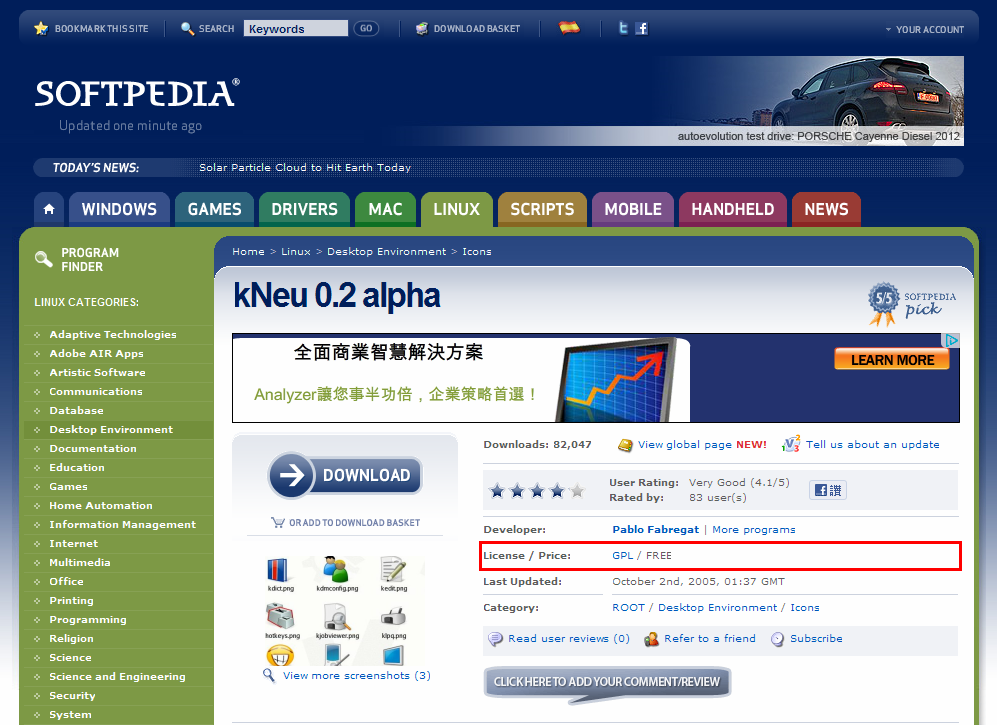Screen dimensions: 997x725
Task: Click the Refer to a friend people icon
Action: [651, 639]
